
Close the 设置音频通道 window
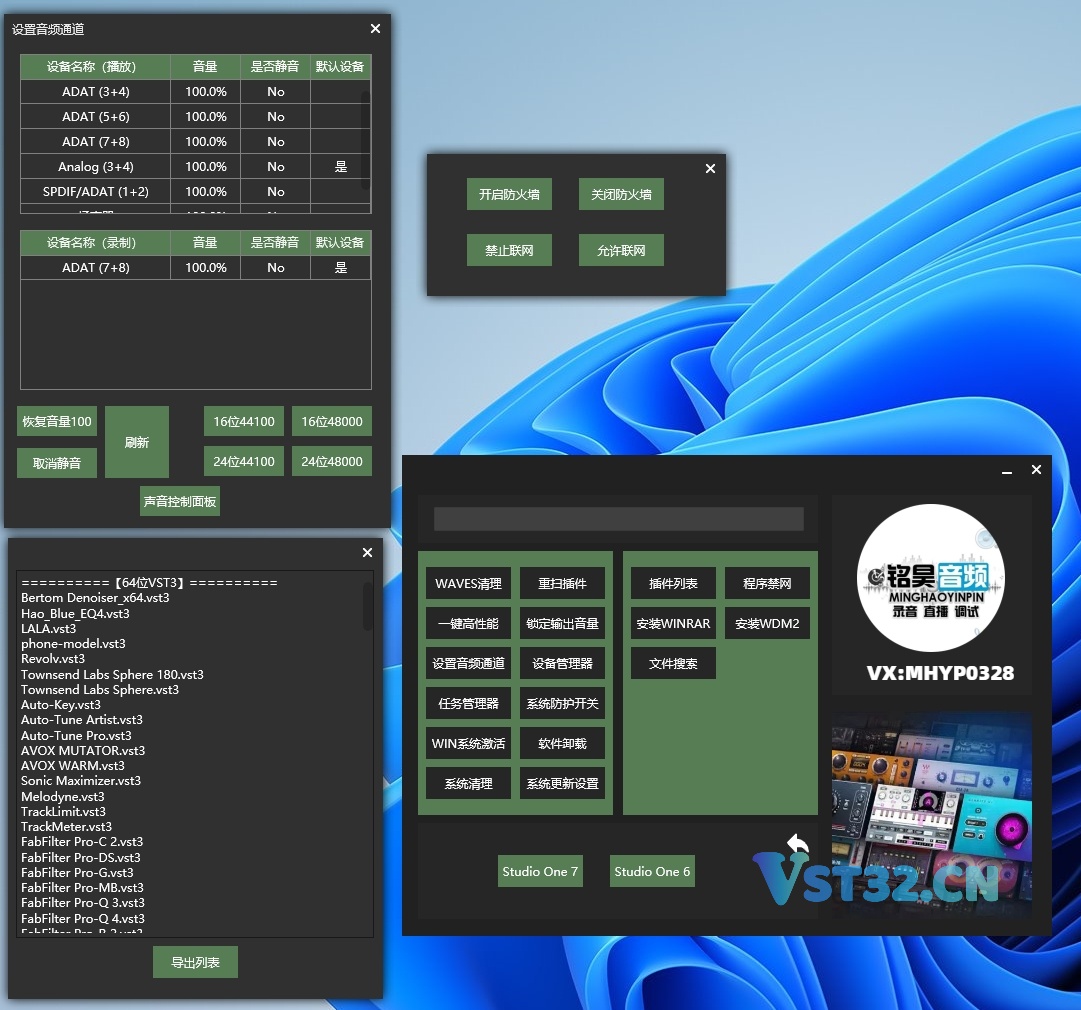[x=375, y=28]
